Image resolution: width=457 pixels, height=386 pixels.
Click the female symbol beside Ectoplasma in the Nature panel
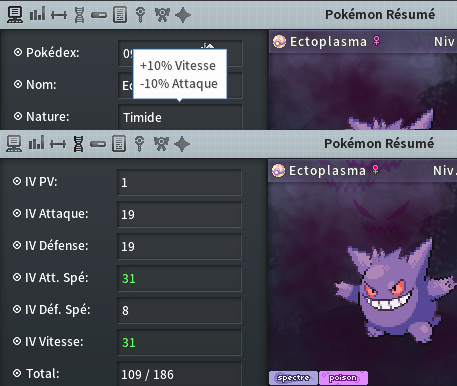(377, 41)
